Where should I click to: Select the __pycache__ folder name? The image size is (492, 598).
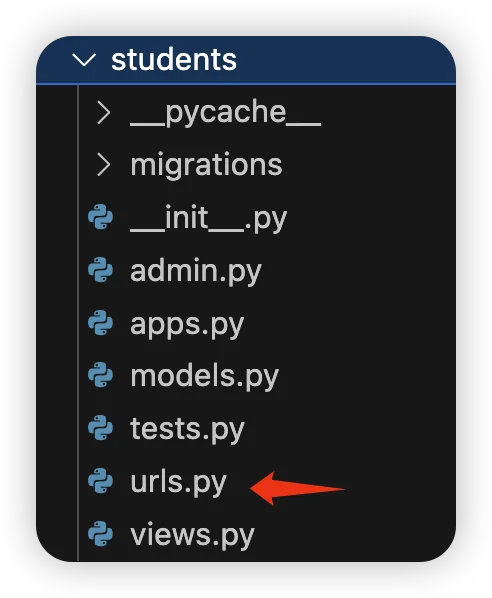click(225, 113)
